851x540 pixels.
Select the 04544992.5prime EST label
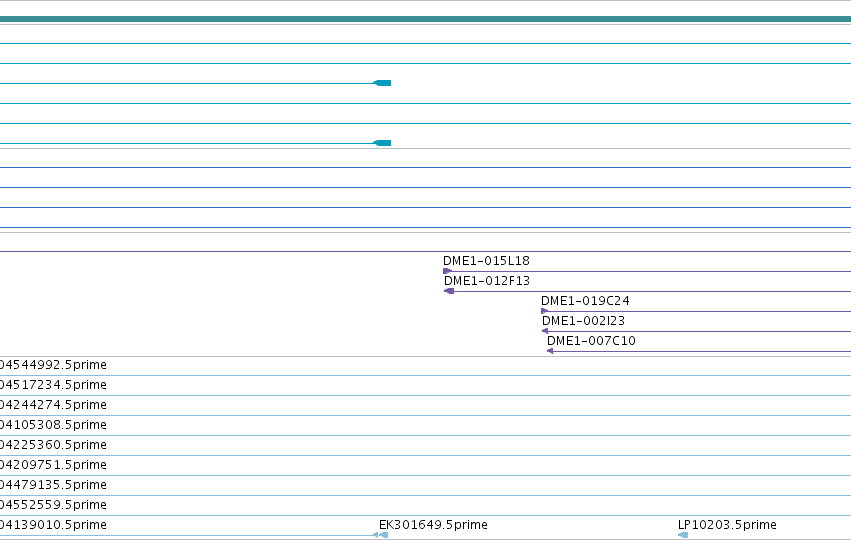click(53, 365)
